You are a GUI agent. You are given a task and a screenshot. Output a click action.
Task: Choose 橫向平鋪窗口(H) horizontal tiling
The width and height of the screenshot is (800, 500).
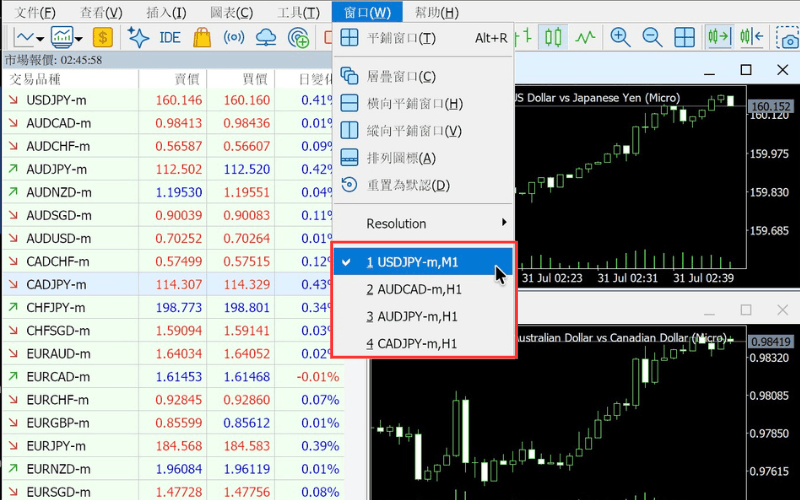coord(423,104)
